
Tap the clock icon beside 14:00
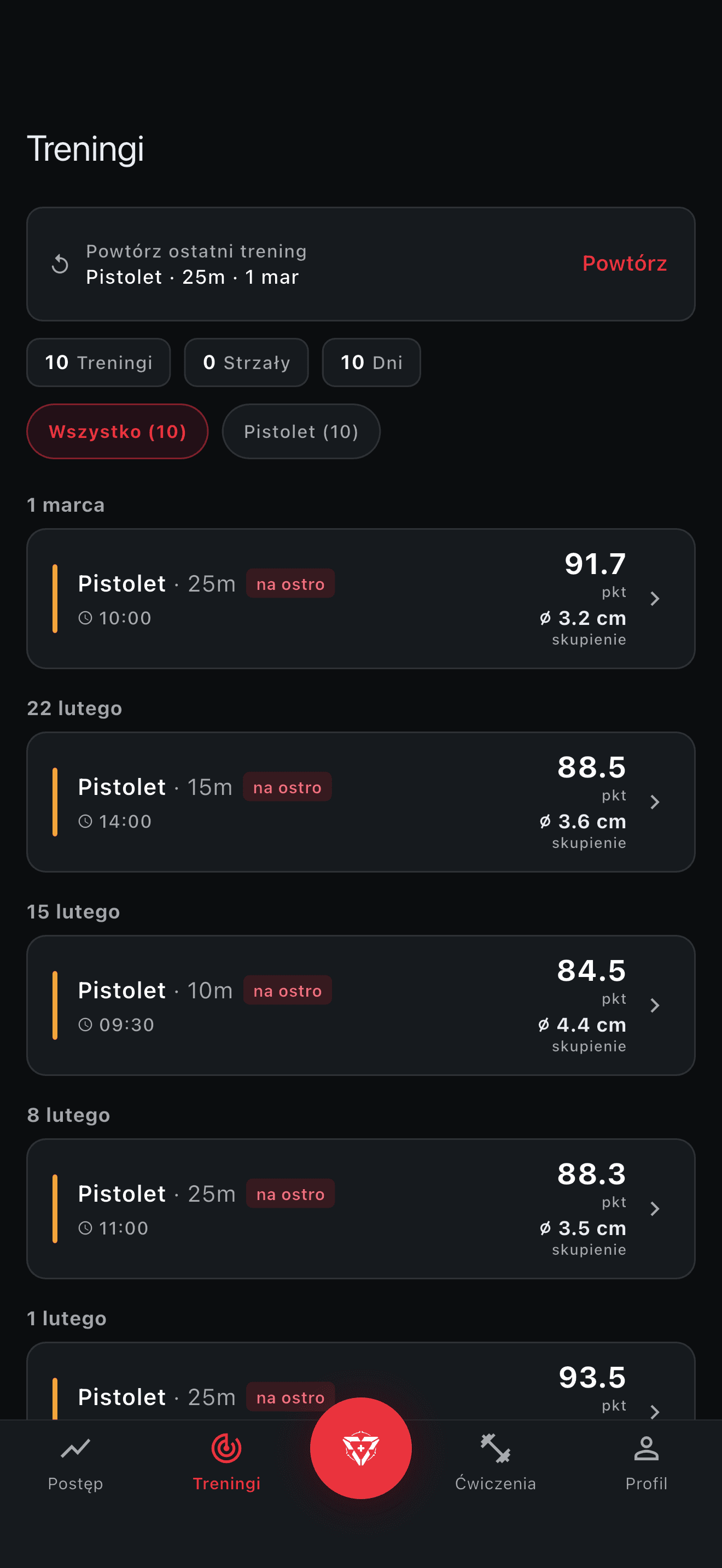(x=86, y=821)
